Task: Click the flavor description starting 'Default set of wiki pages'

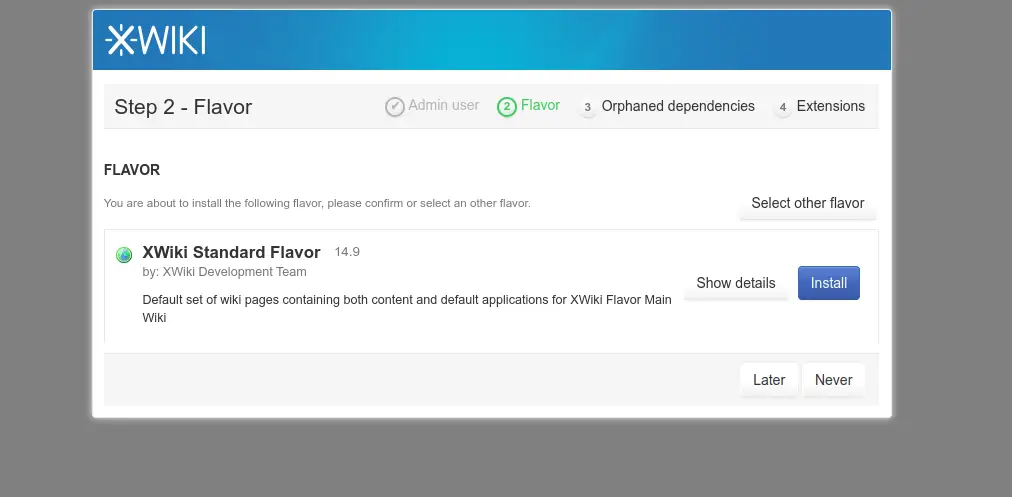Action: click(x=407, y=309)
